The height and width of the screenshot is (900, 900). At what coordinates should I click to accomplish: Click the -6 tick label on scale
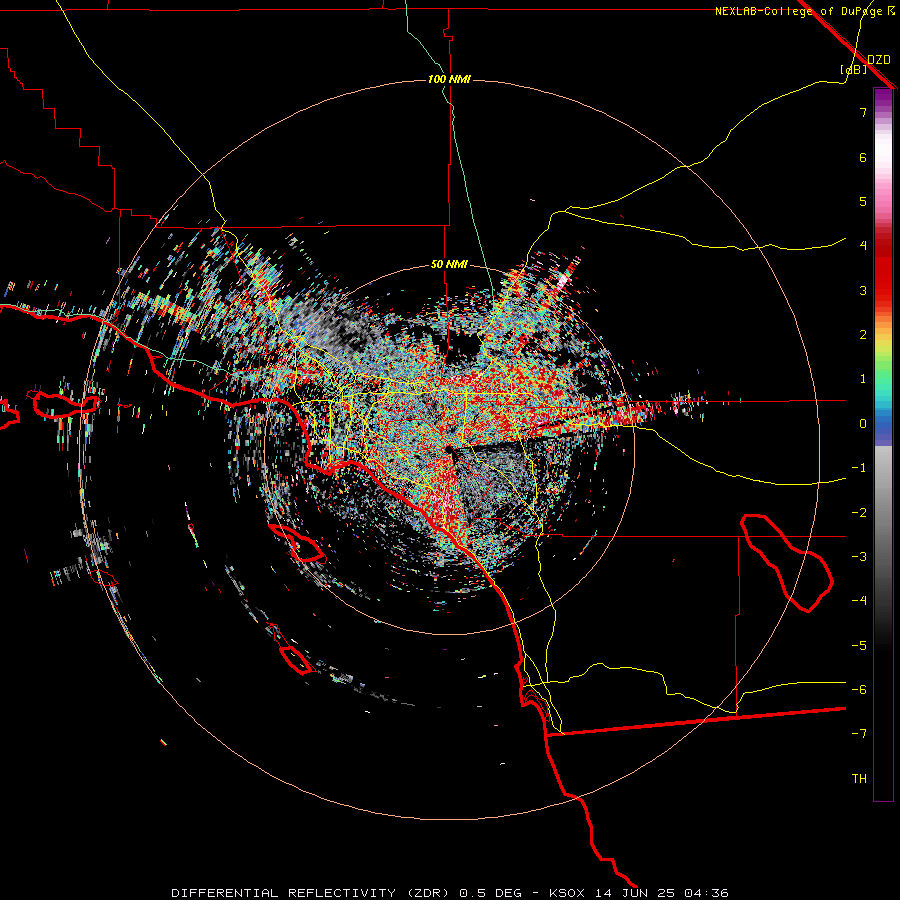[859, 690]
